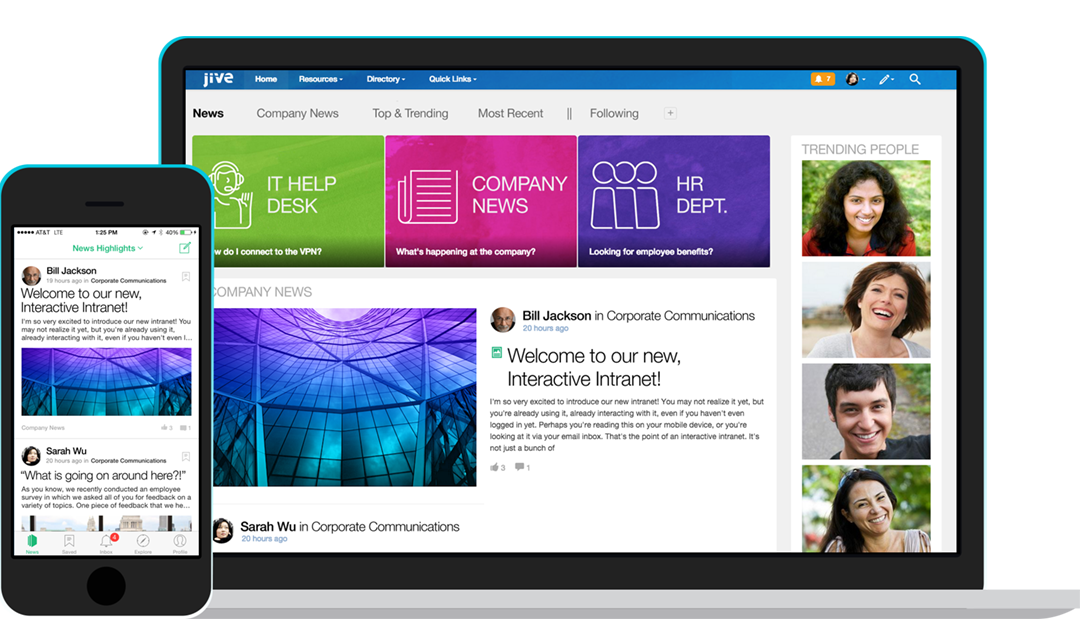Switch to the Top & Trending tab
Viewport: 1080px width, 619px height.
[x=410, y=114]
